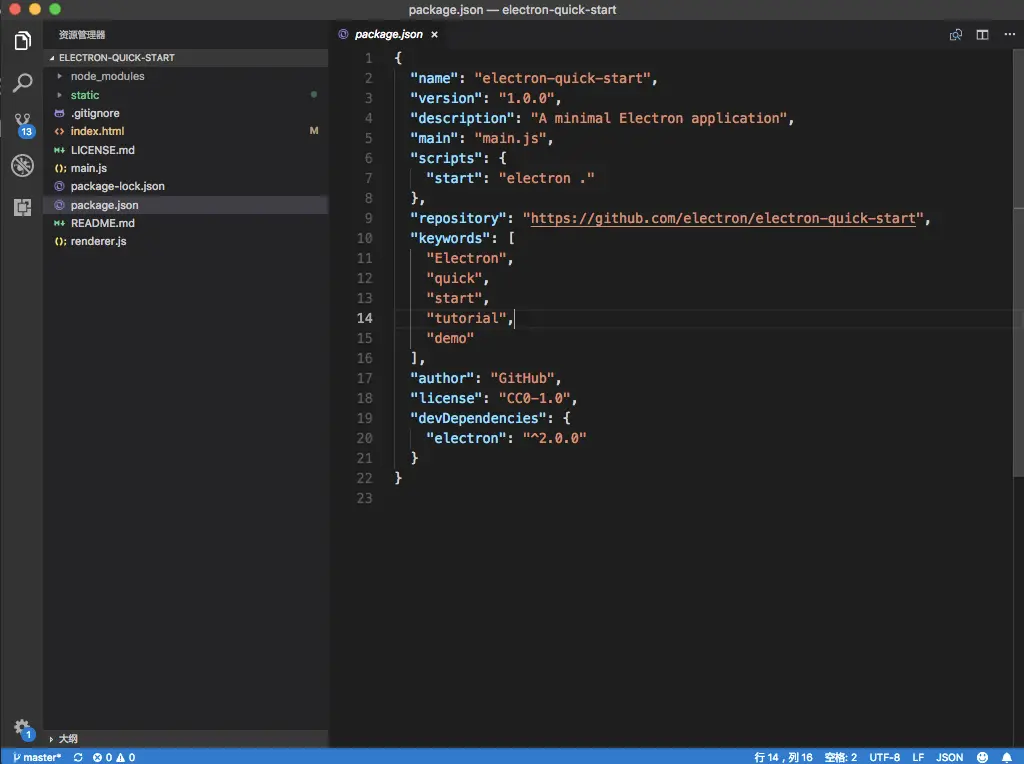This screenshot has height=764, width=1024.
Task: Close the package.json tab
Action: 434,35
